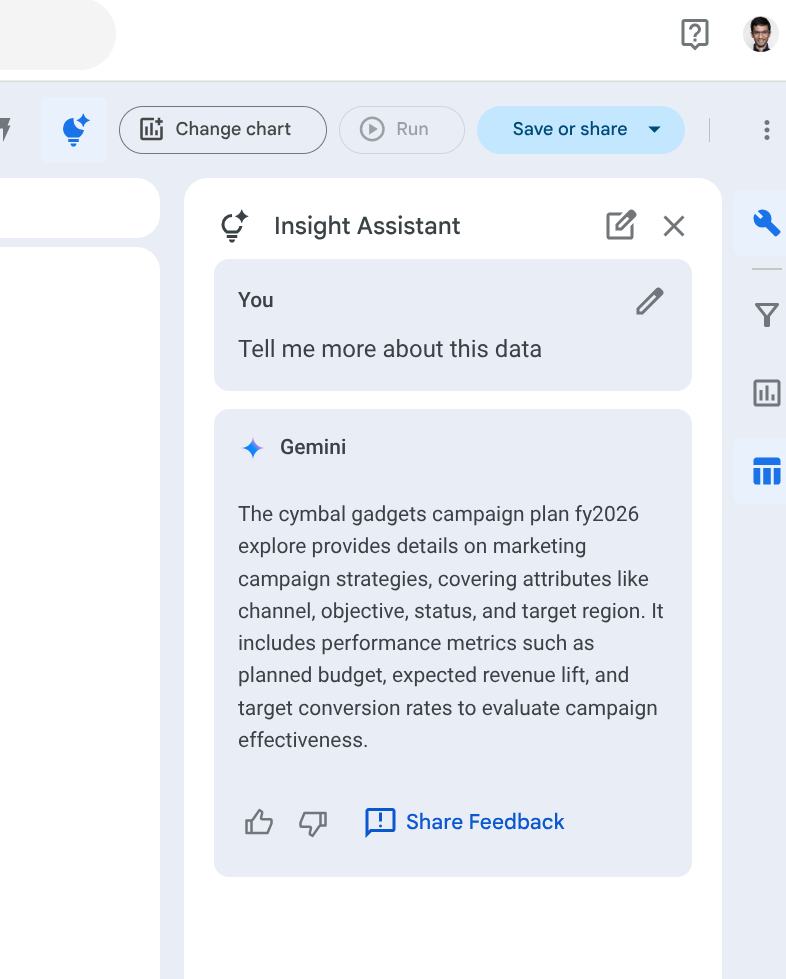The height and width of the screenshot is (979, 786).
Task: Open the visualization chart panel icon
Action: coord(766,393)
